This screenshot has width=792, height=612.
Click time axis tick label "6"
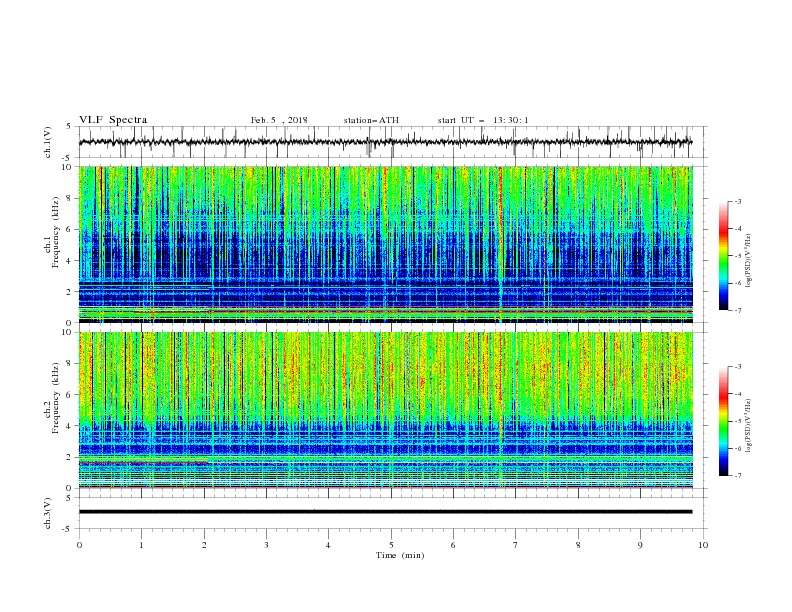453,545
